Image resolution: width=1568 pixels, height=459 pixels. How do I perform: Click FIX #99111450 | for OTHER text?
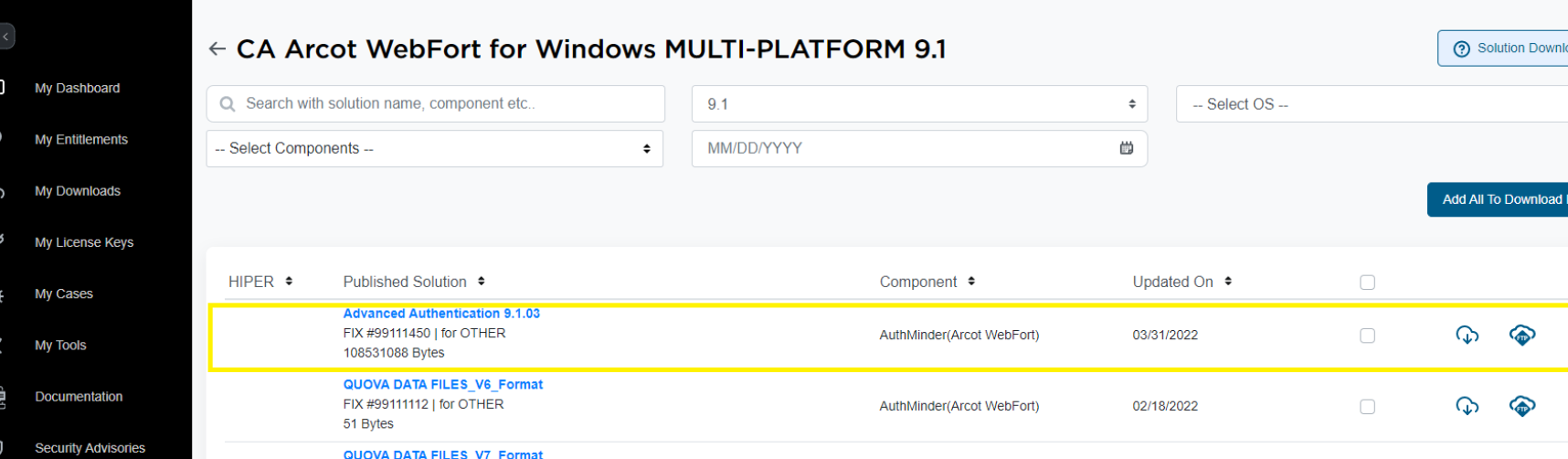[424, 333]
